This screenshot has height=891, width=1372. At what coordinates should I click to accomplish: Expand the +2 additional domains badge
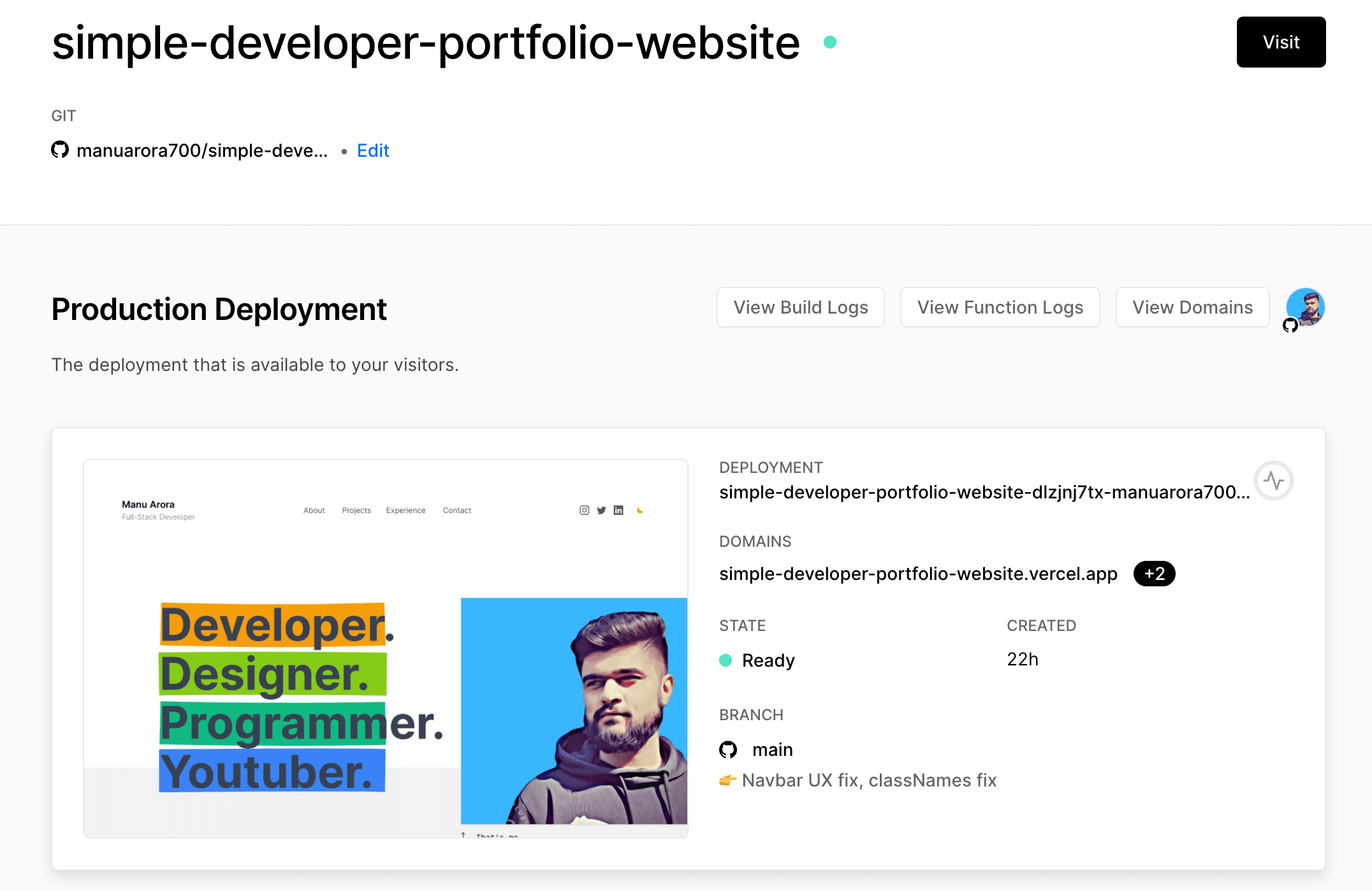(x=1154, y=574)
